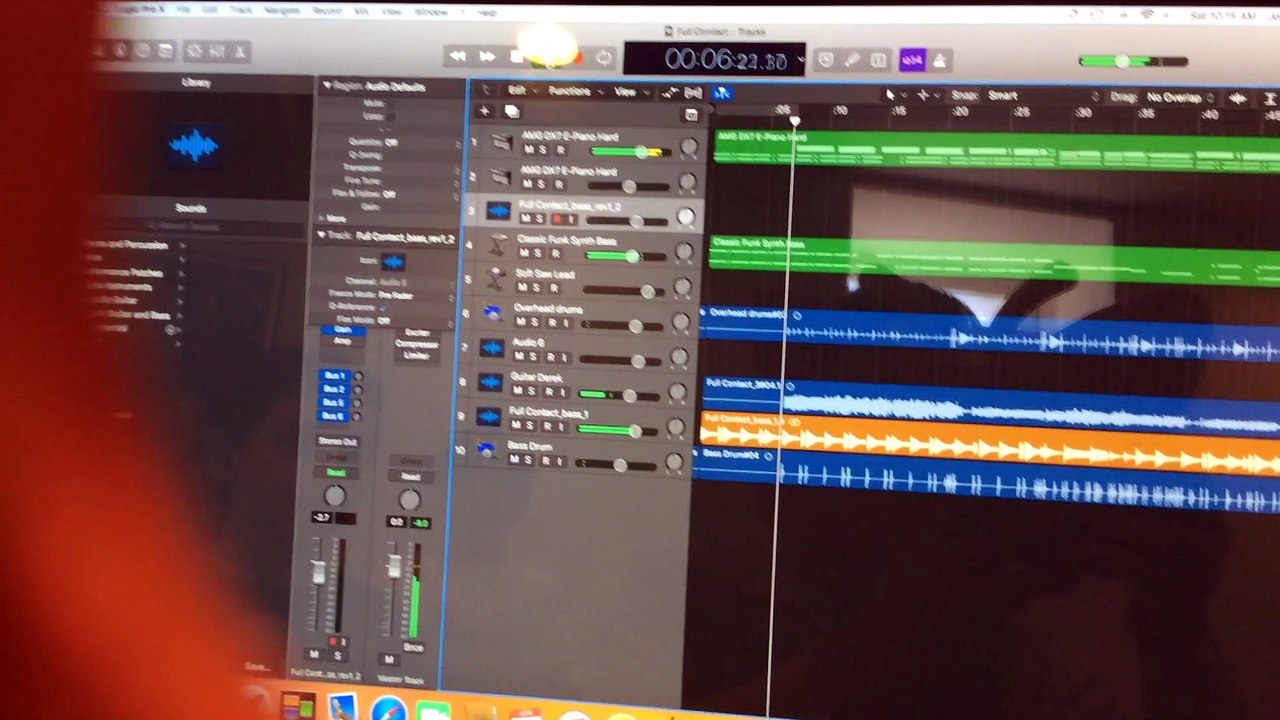Mute the AMS DX7 E-Piano track 1
The height and width of the screenshot is (720, 1280).
[x=528, y=150]
